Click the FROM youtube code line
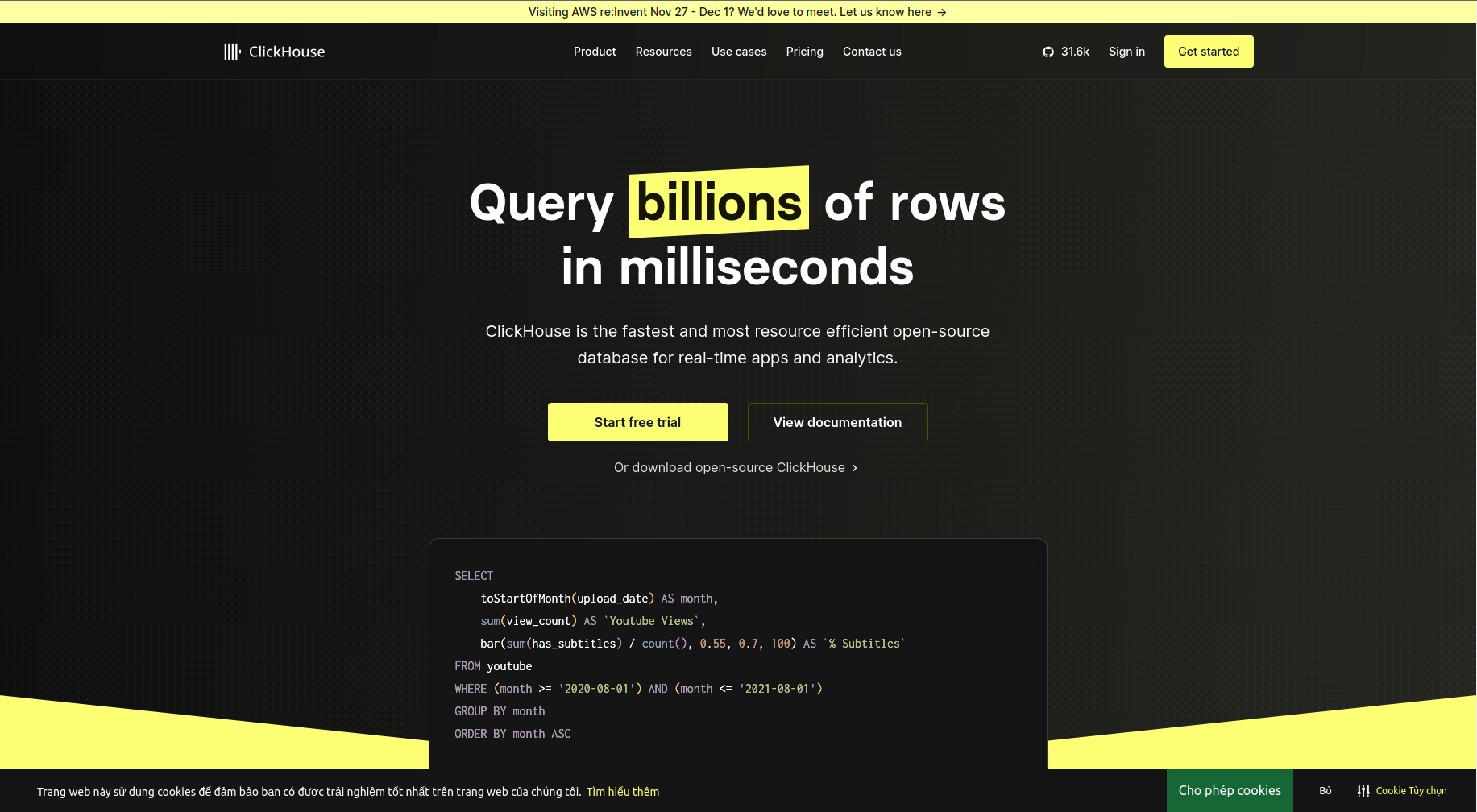The width and height of the screenshot is (1477, 812). click(x=493, y=666)
